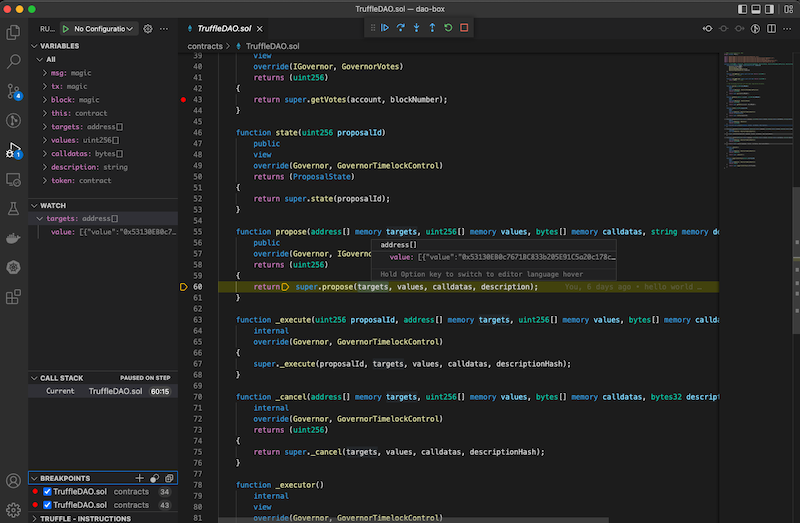Image resolution: width=800 pixels, height=523 pixels.
Task: Toggle the primary sidebar layout button
Action: (742, 8)
